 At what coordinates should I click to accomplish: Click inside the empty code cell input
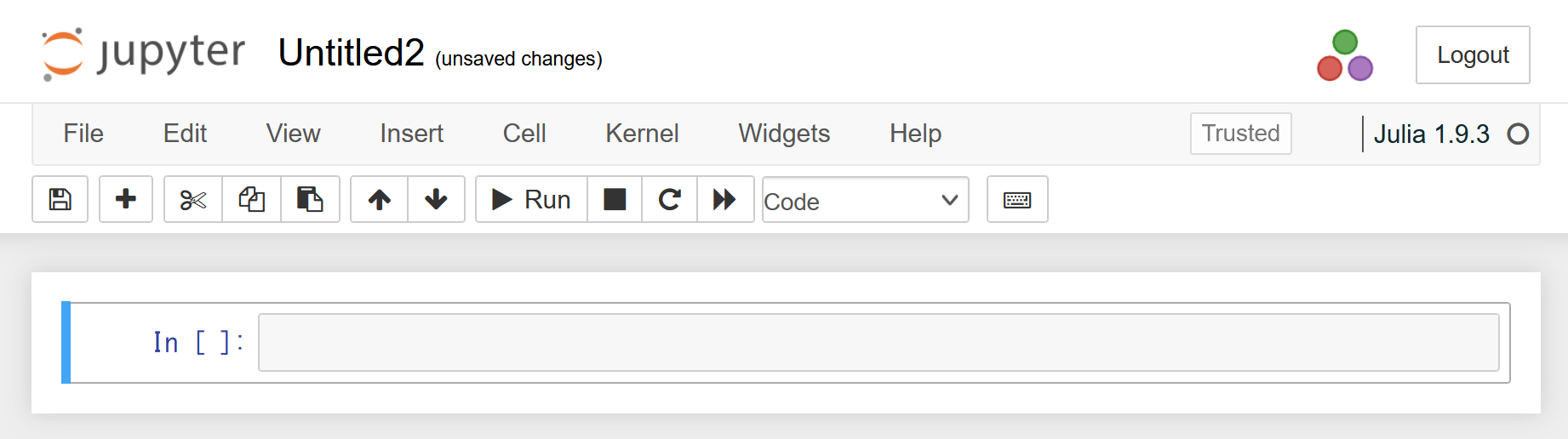pos(878,343)
